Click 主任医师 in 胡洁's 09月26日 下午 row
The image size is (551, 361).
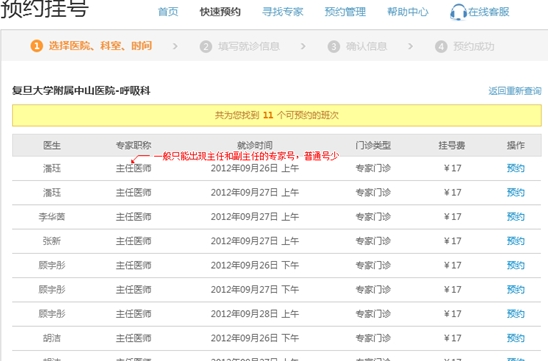point(134,338)
